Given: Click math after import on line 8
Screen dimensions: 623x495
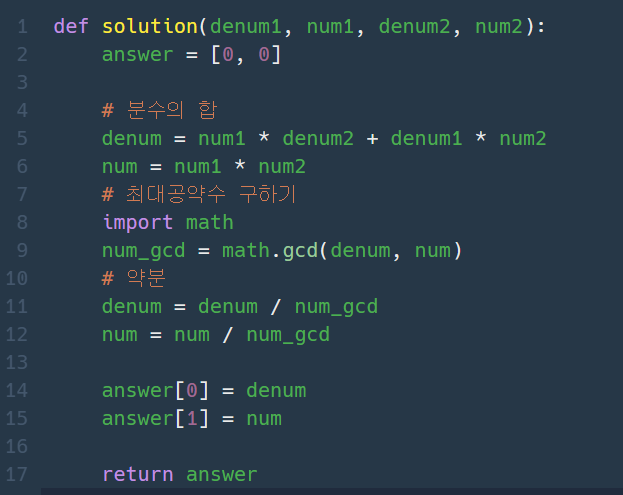Looking at the screenshot, I should (x=210, y=222).
